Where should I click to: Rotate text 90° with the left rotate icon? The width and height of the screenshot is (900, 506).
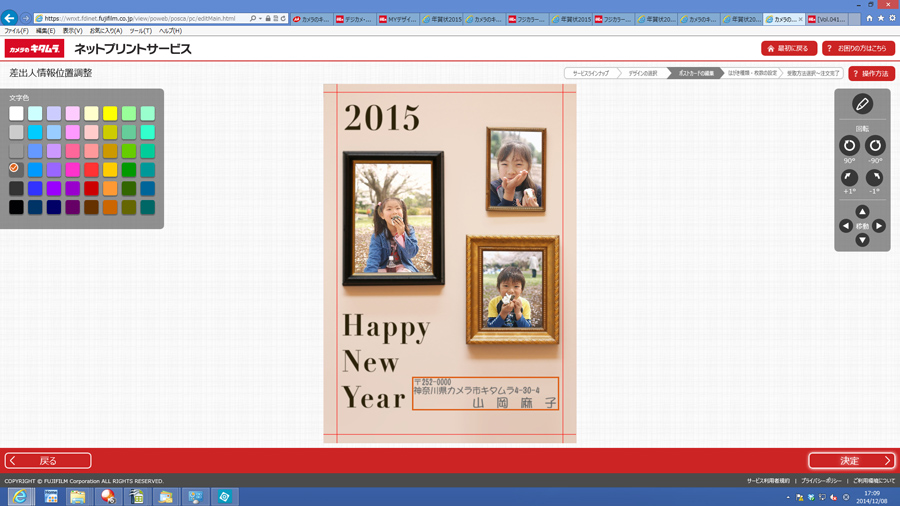(x=849, y=146)
